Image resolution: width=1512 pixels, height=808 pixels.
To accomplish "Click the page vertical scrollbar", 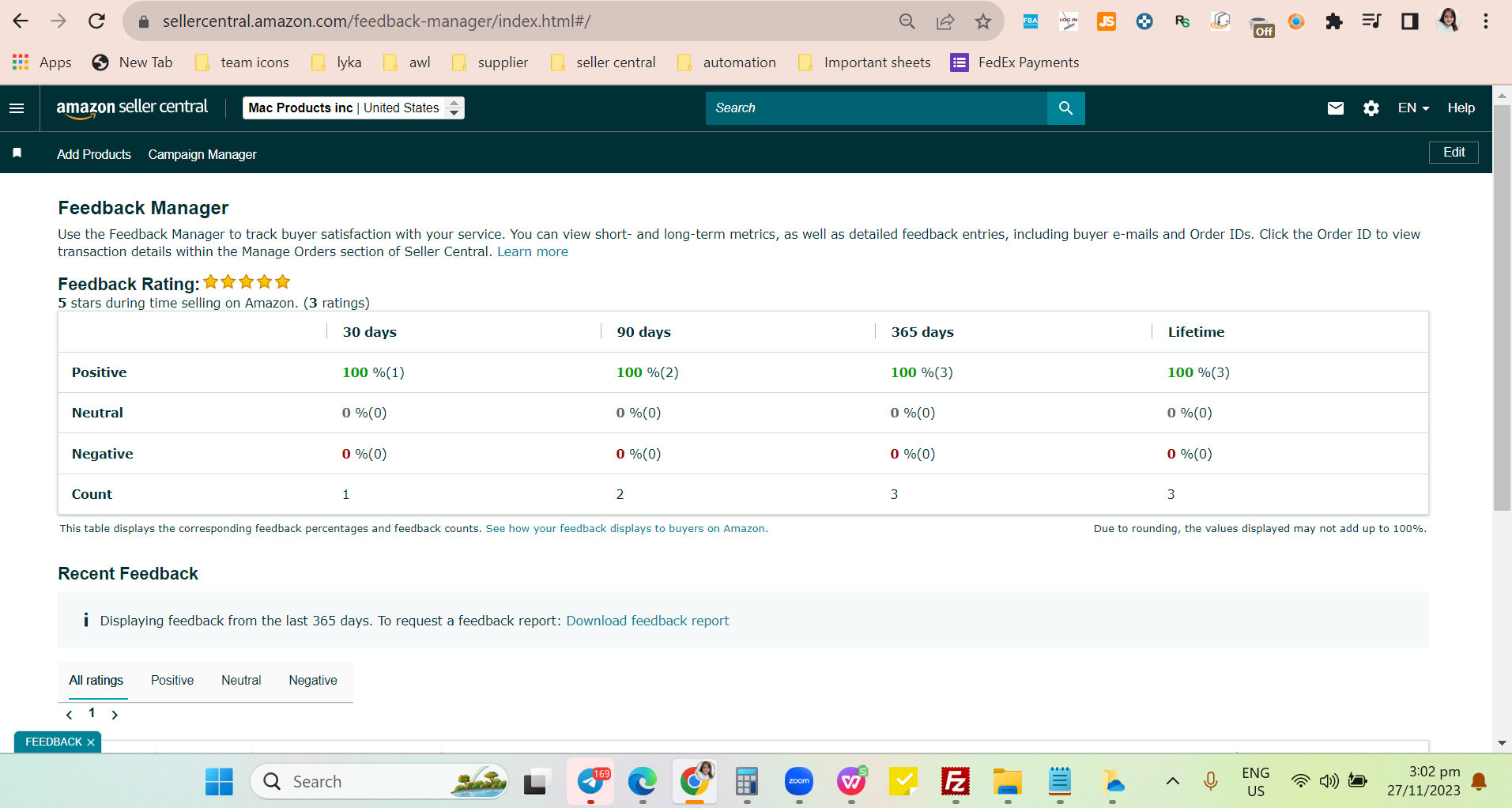I will click(x=1503, y=308).
